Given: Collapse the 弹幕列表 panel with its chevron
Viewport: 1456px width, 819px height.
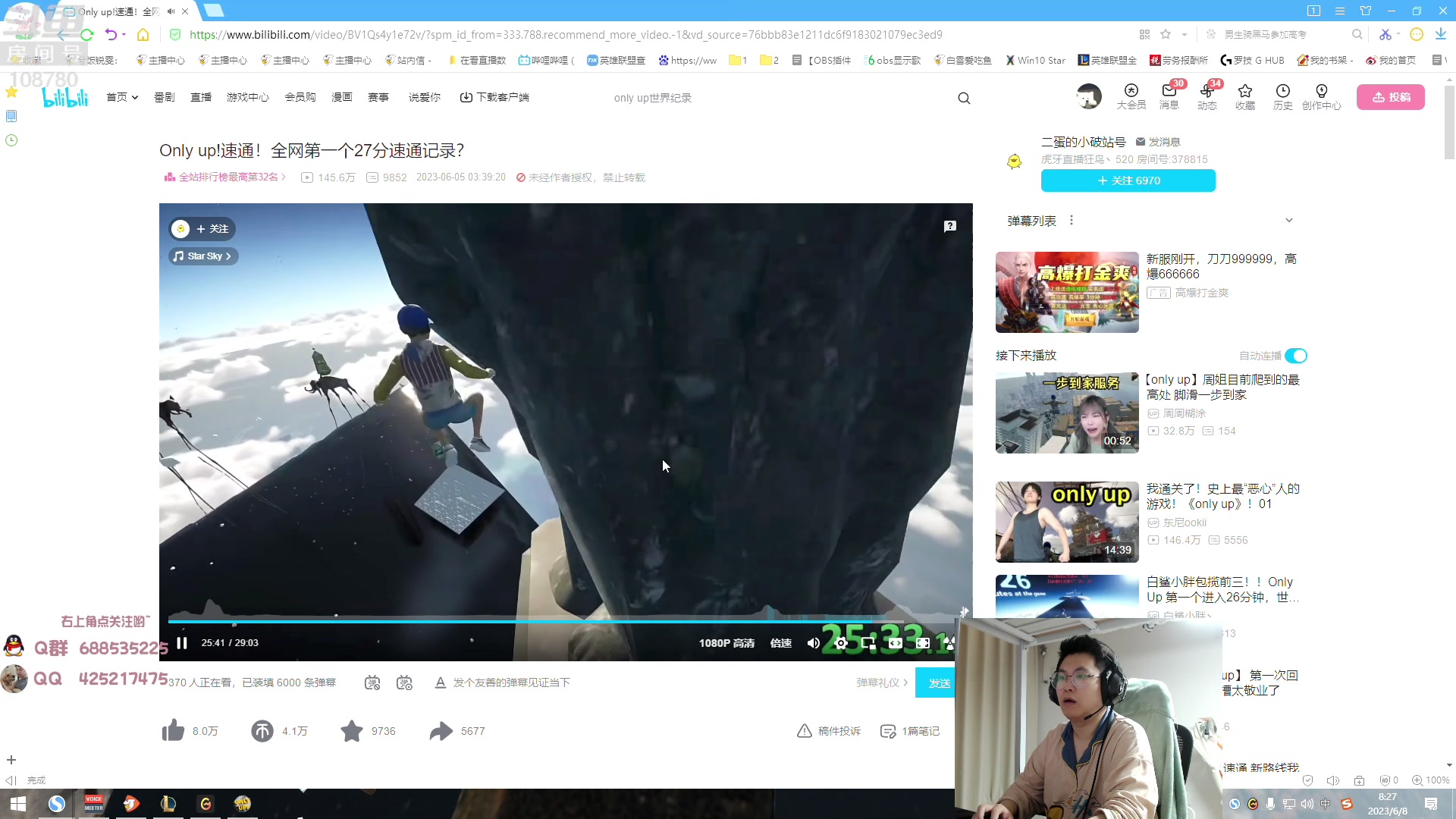Looking at the screenshot, I should point(1290,220).
